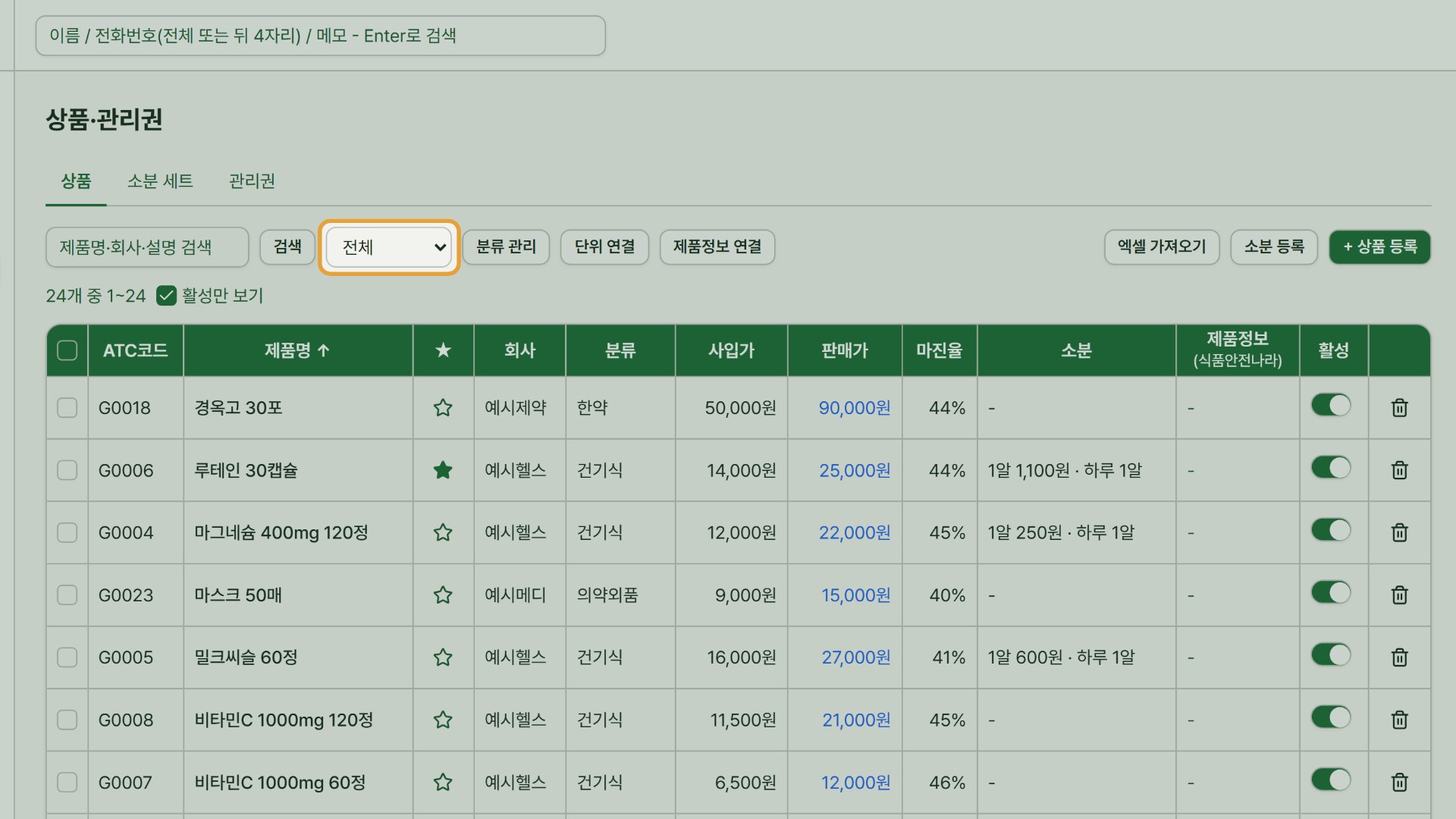Unfavorite the 루테인 30캡슐 filled star
This screenshot has width=1456, height=819.
(x=443, y=470)
